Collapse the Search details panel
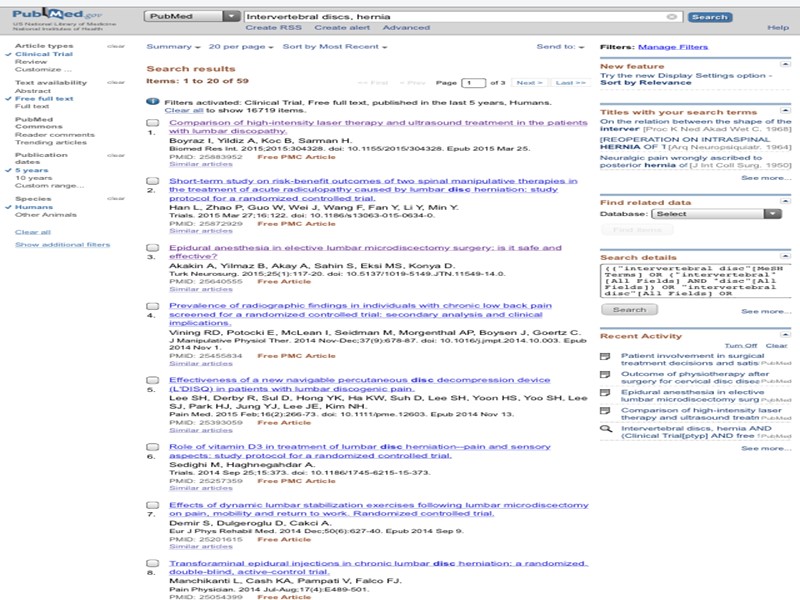The height and width of the screenshot is (600, 800). (785, 256)
